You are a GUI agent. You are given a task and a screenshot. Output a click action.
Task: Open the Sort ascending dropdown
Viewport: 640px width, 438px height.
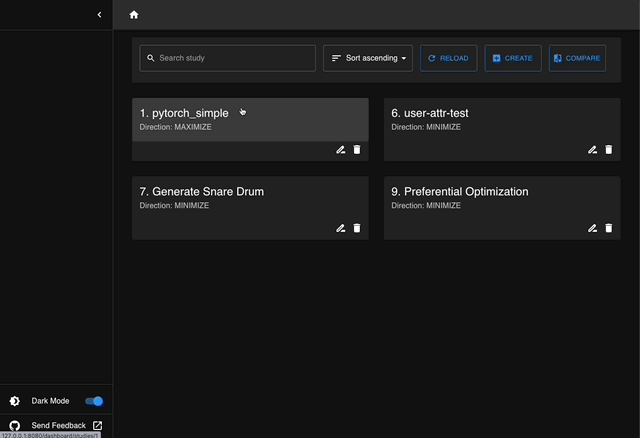click(x=369, y=58)
